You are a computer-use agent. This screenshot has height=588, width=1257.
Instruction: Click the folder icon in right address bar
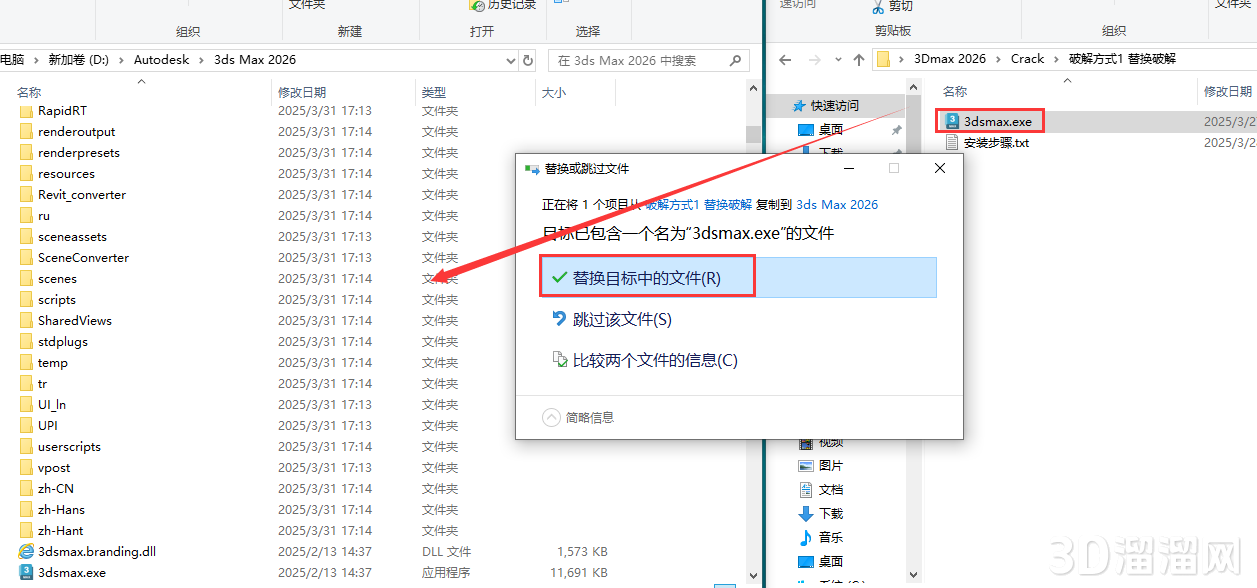coord(884,59)
